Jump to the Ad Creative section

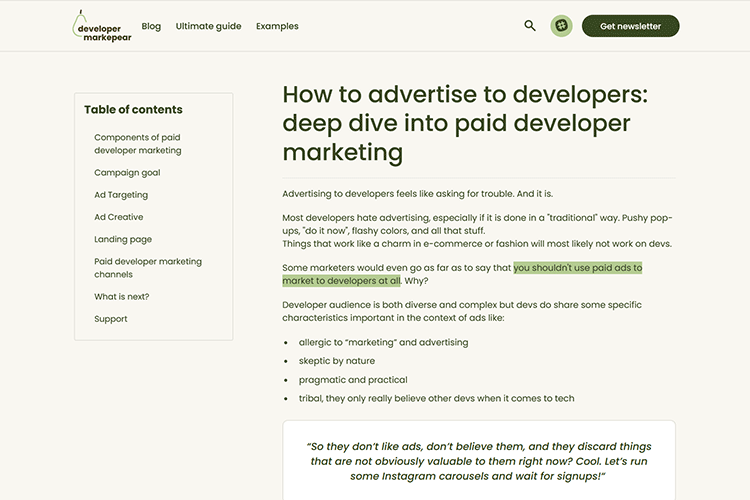[x=119, y=217]
